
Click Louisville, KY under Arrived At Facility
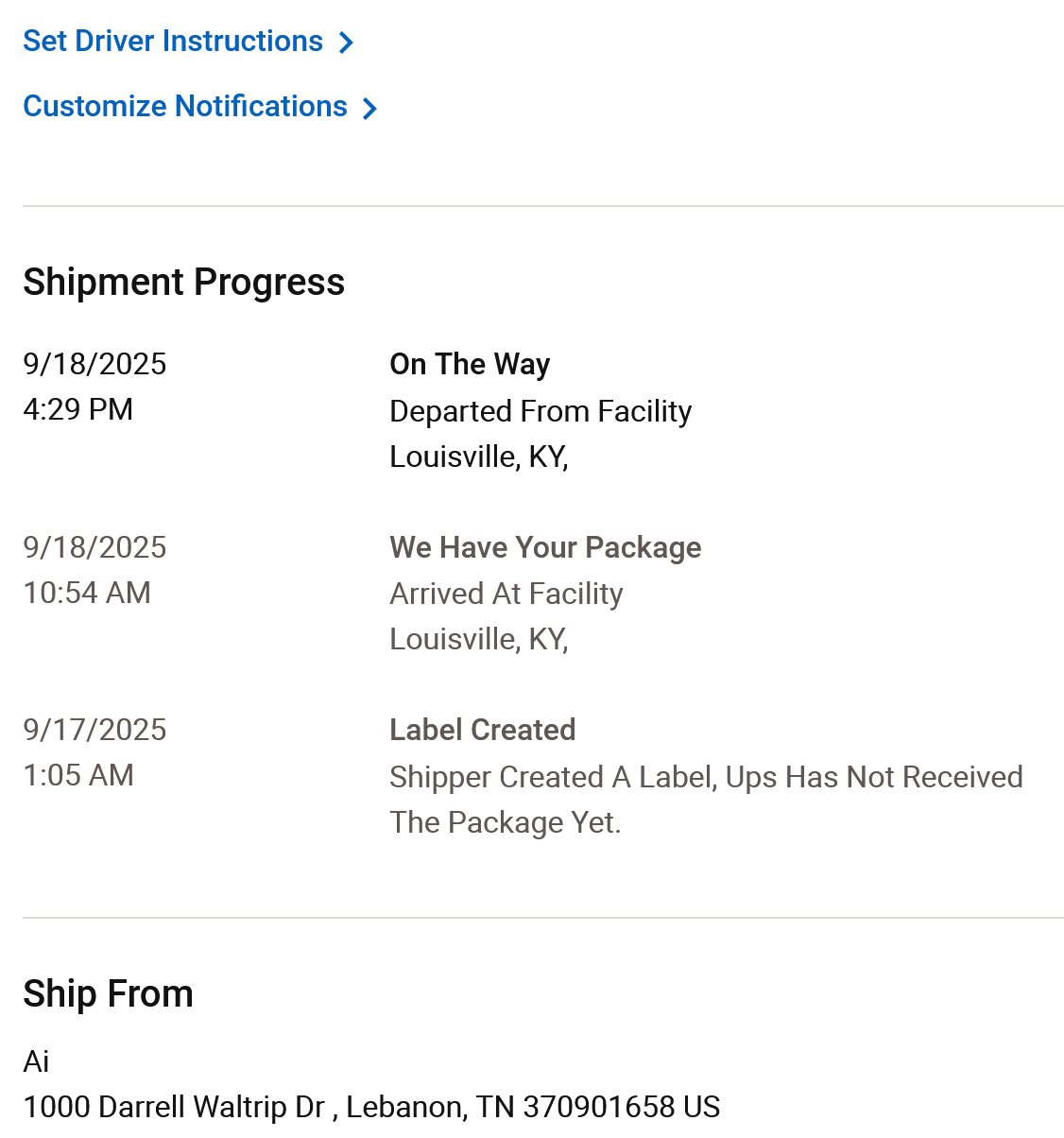(478, 639)
